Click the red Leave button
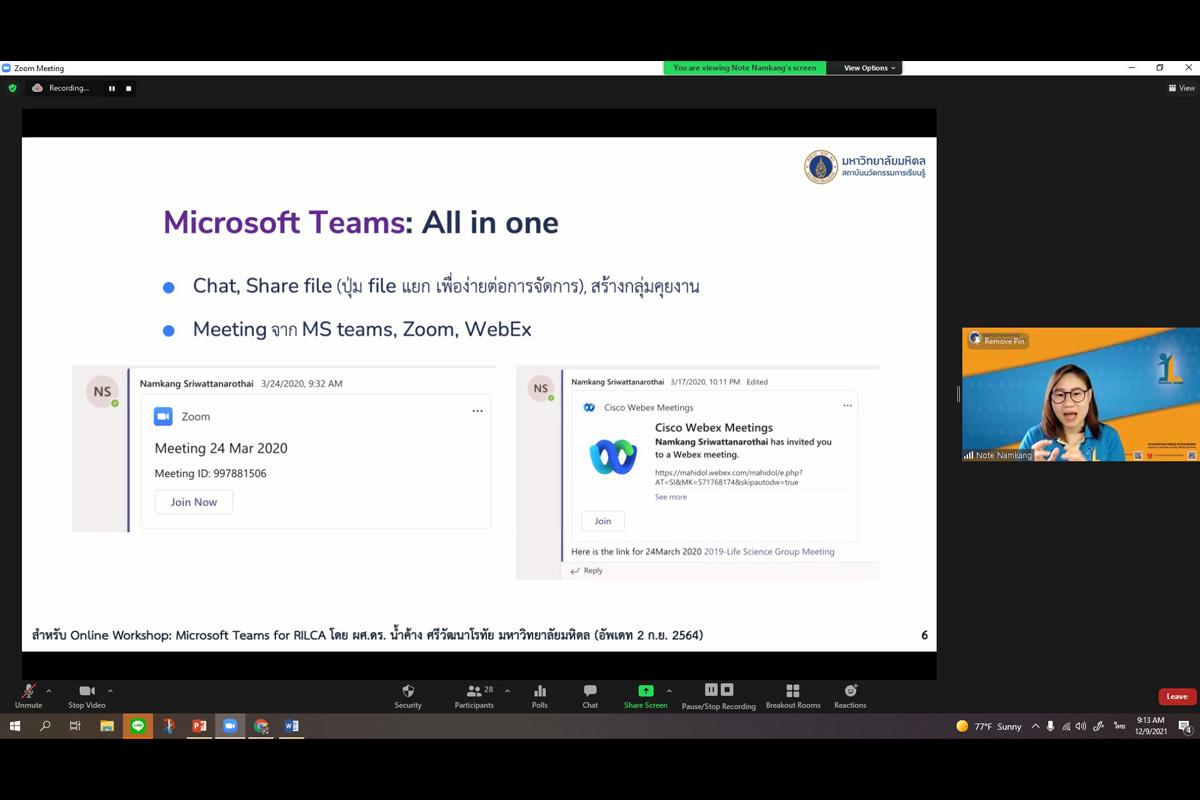Image resolution: width=1200 pixels, height=800 pixels. coord(1177,696)
